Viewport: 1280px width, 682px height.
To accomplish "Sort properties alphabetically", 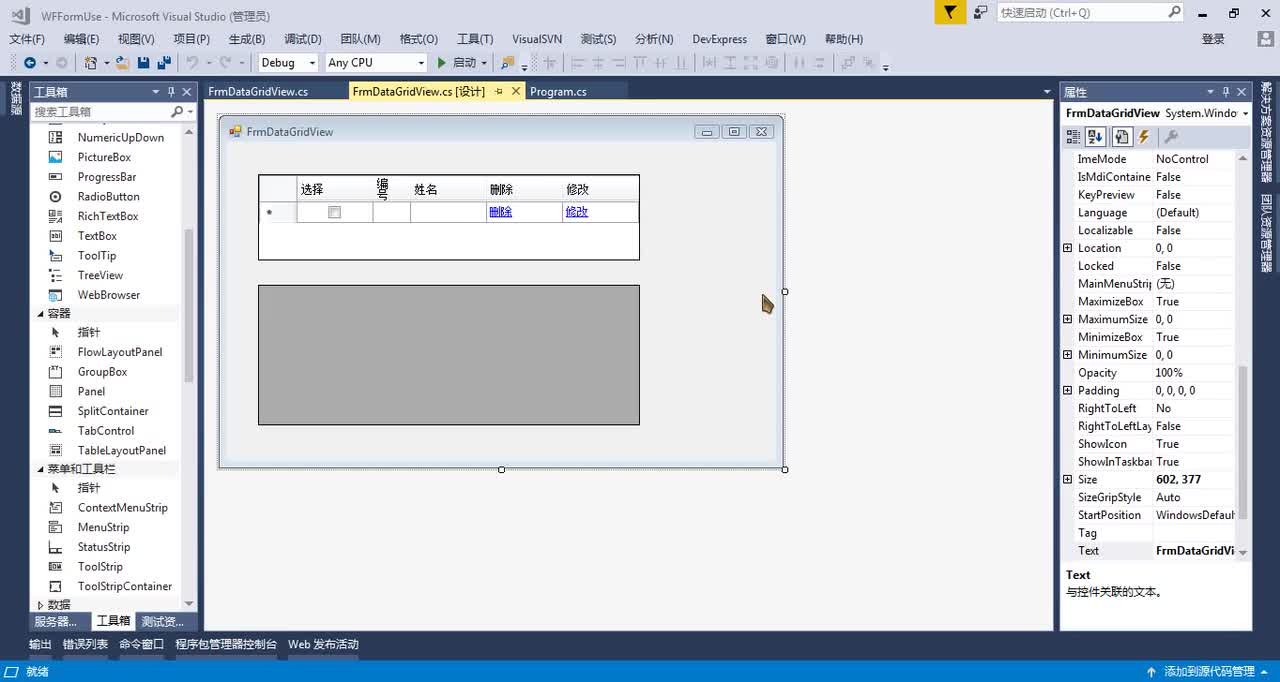I will pyautogui.click(x=1095, y=136).
